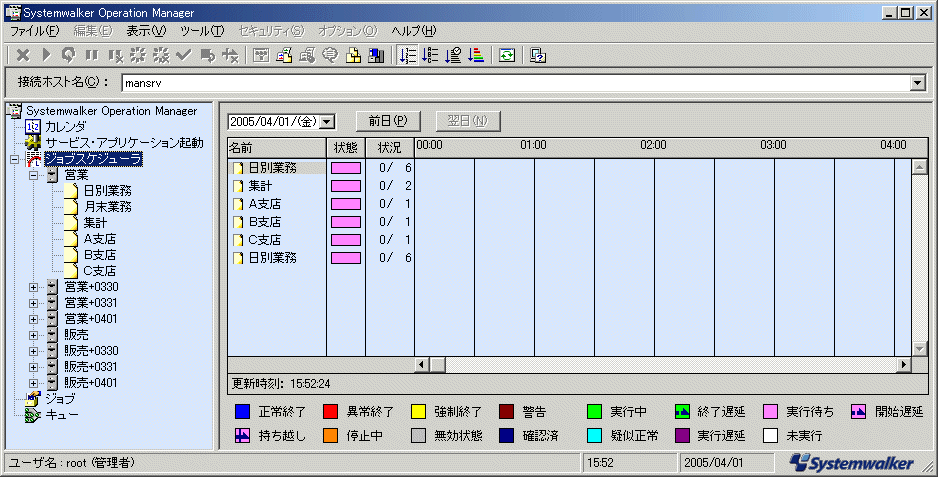Open the 表示(V) menu
Viewport: 938px width, 477px height.
click(x=146, y=31)
